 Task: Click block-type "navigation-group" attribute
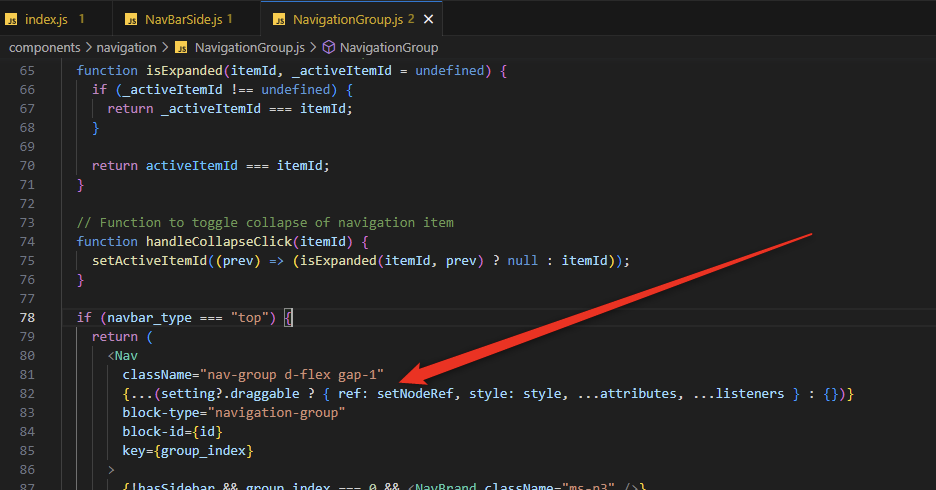[x=234, y=413]
